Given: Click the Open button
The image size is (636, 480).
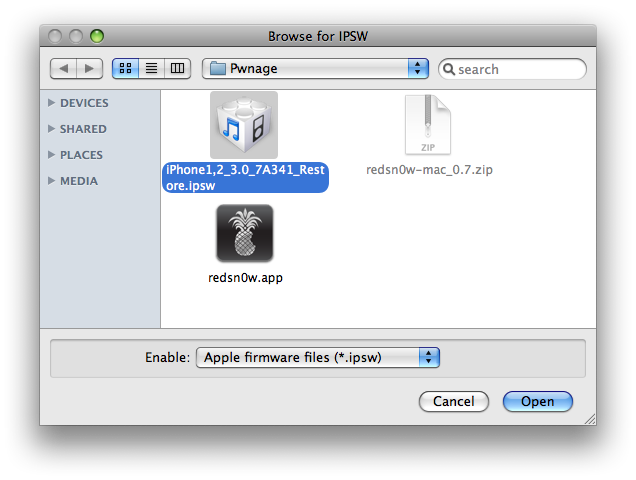Looking at the screenshot, I should [537, 401].
